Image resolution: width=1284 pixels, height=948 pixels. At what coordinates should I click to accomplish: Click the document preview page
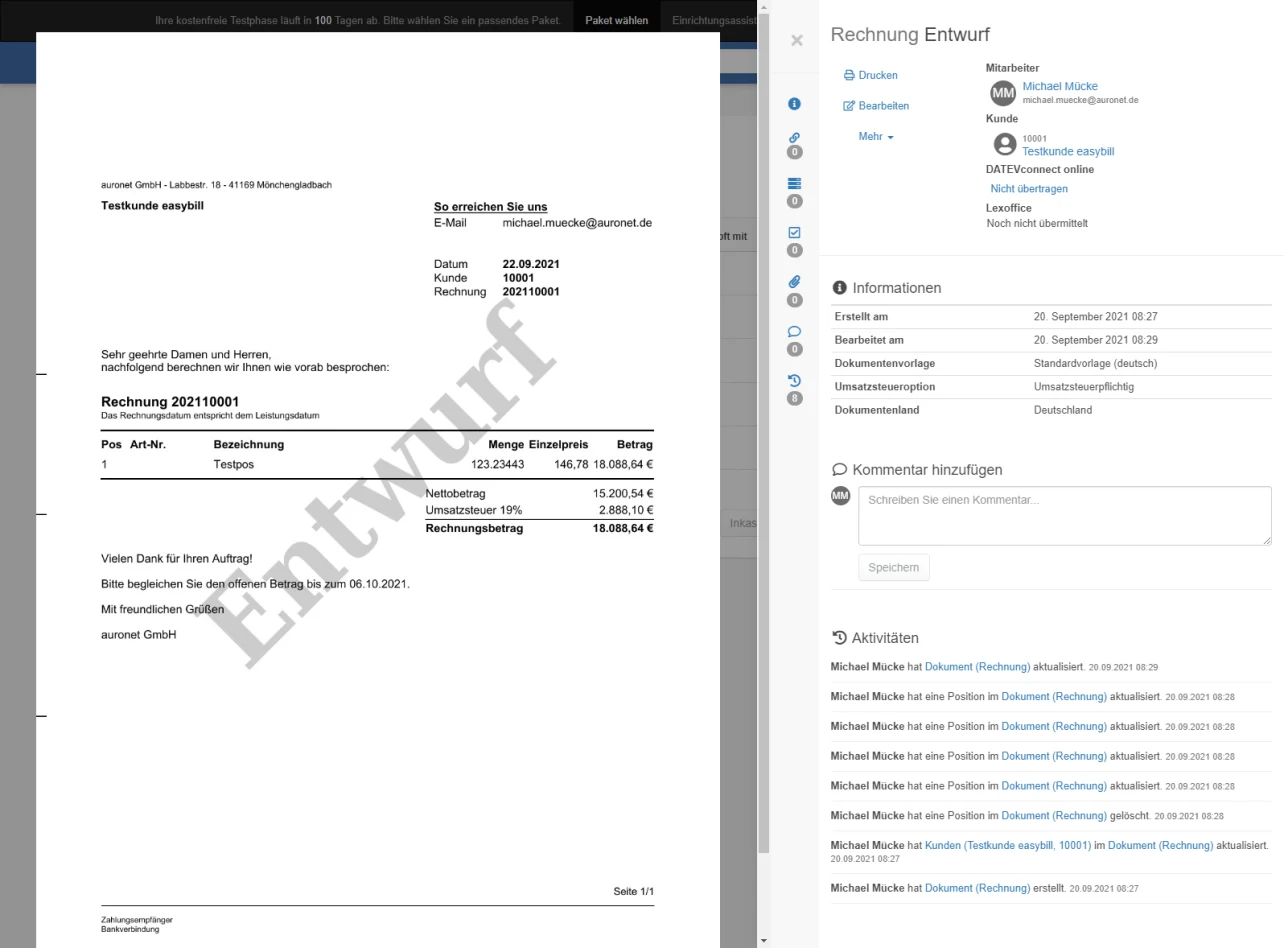coord(378,490)
